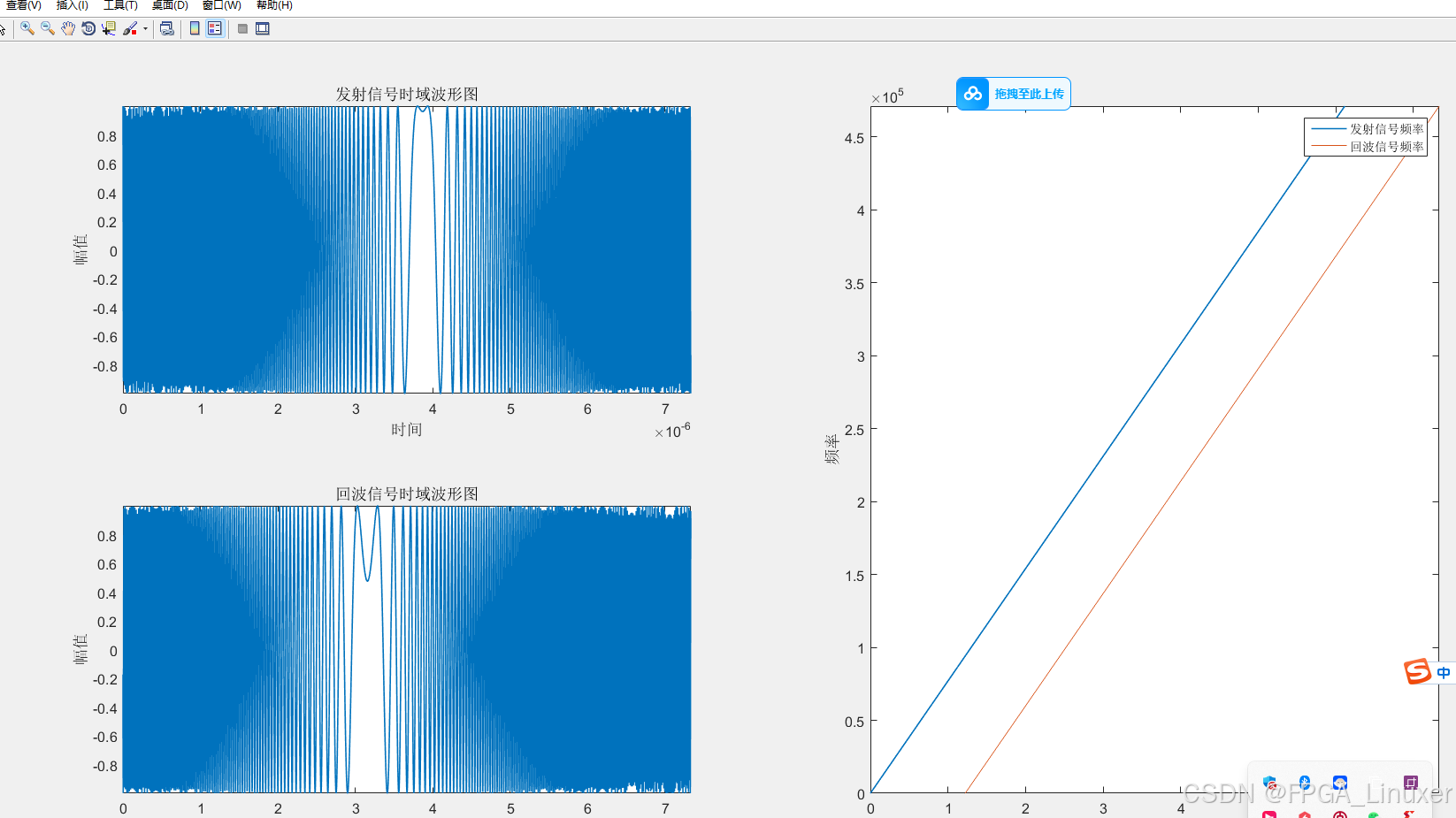
Task: Toggle the legend toolbar button
Action: pyautogui.click(x=215, y=28)
